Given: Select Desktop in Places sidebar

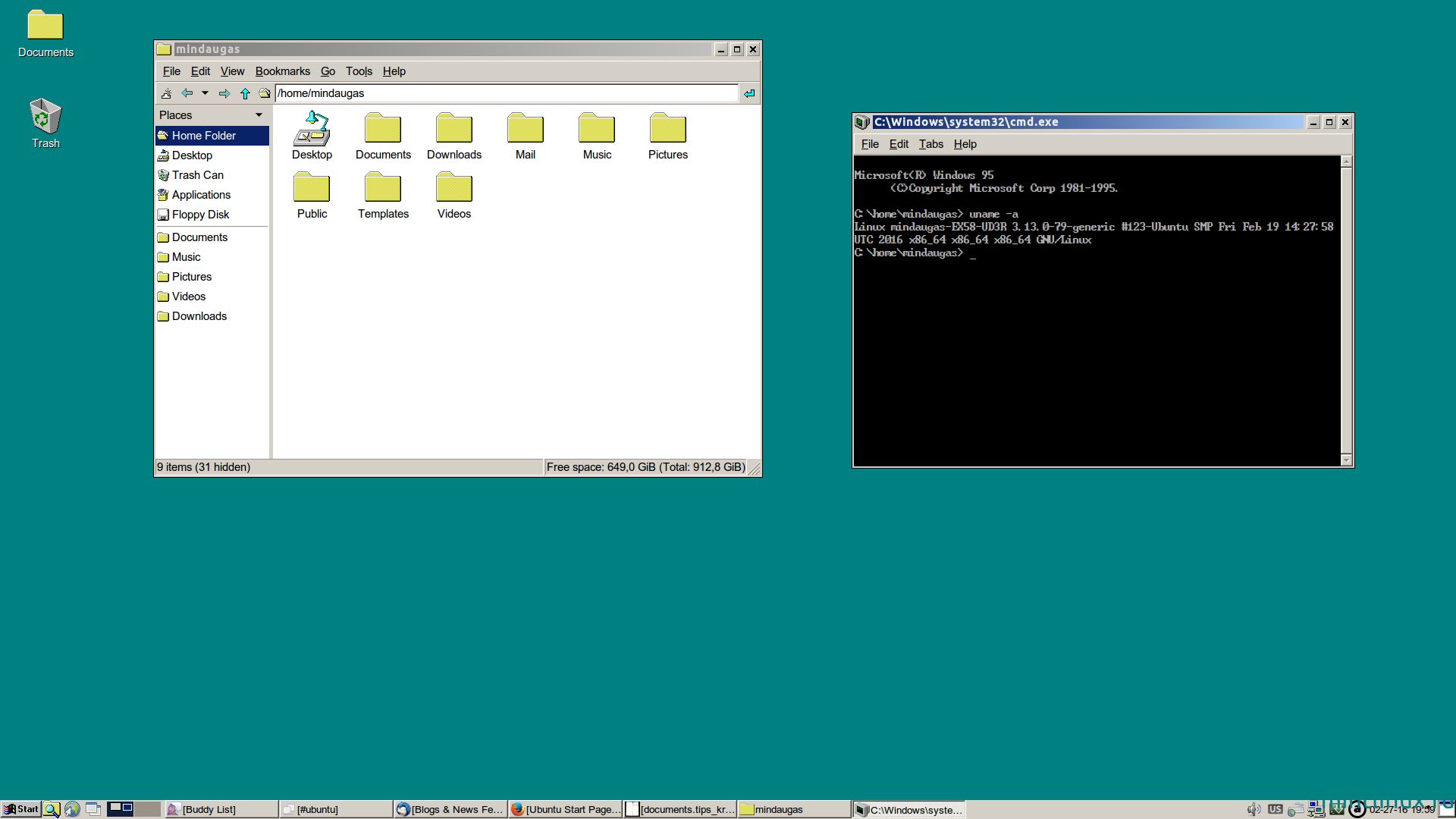Looking at the screenshot, I should click(x=212, y=155).
